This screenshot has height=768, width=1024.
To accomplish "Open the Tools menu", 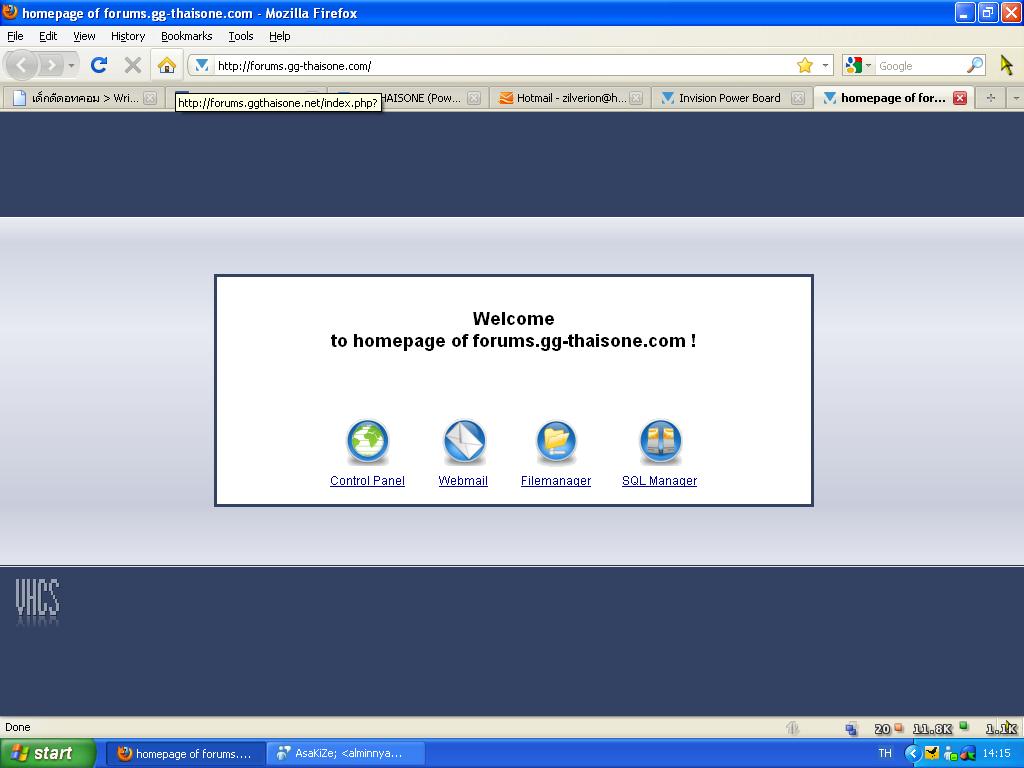I will (241, 36).
